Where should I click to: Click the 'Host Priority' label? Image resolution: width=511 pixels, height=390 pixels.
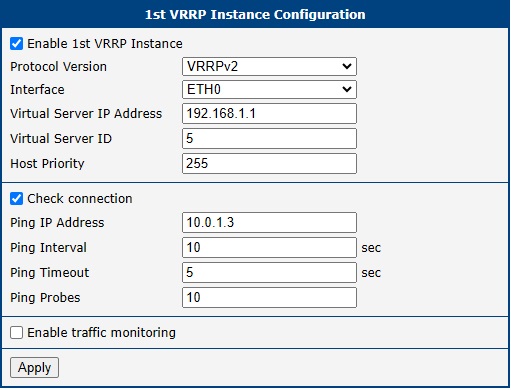(x=47, y=164)
